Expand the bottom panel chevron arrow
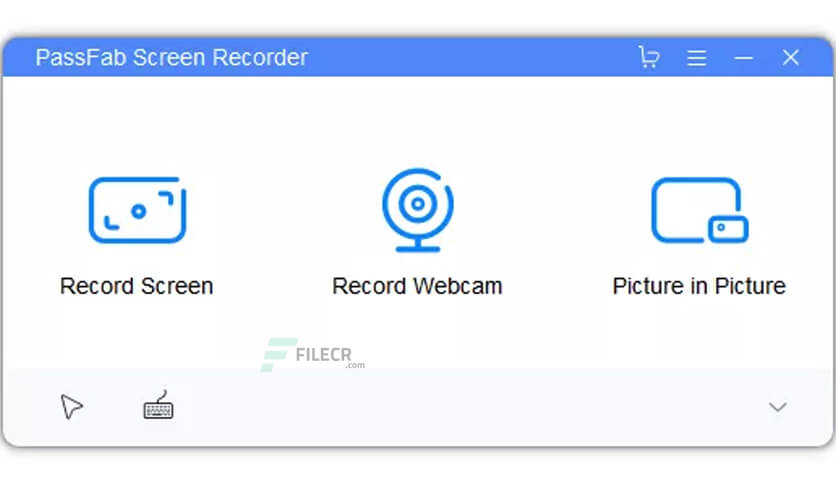This screenshot has width=836, height=484. [x=778, y=407]
